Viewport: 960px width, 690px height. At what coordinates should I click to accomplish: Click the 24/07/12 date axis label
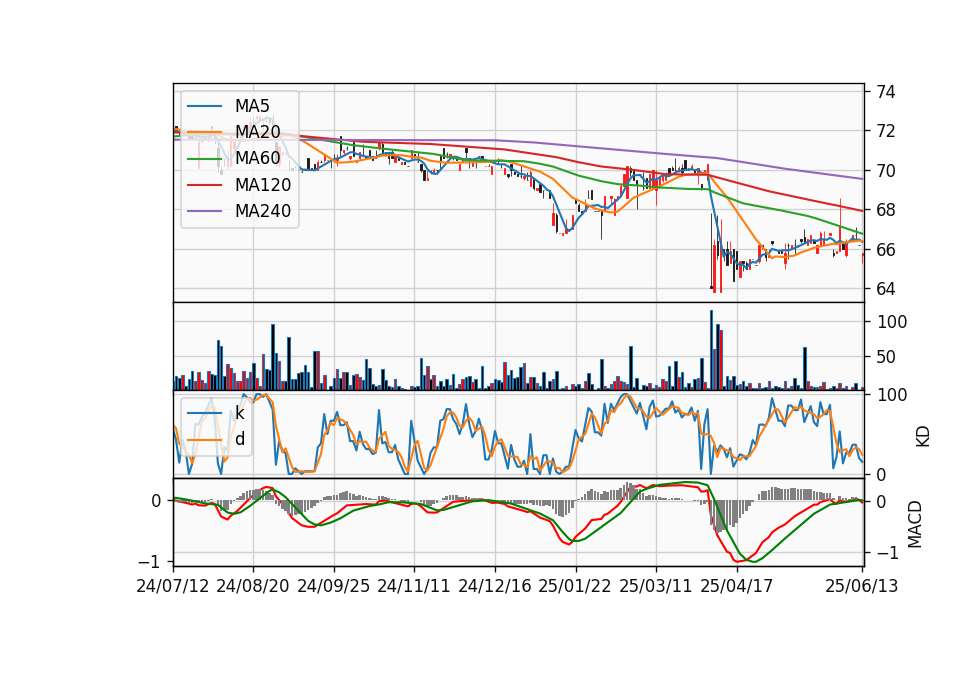173,586
